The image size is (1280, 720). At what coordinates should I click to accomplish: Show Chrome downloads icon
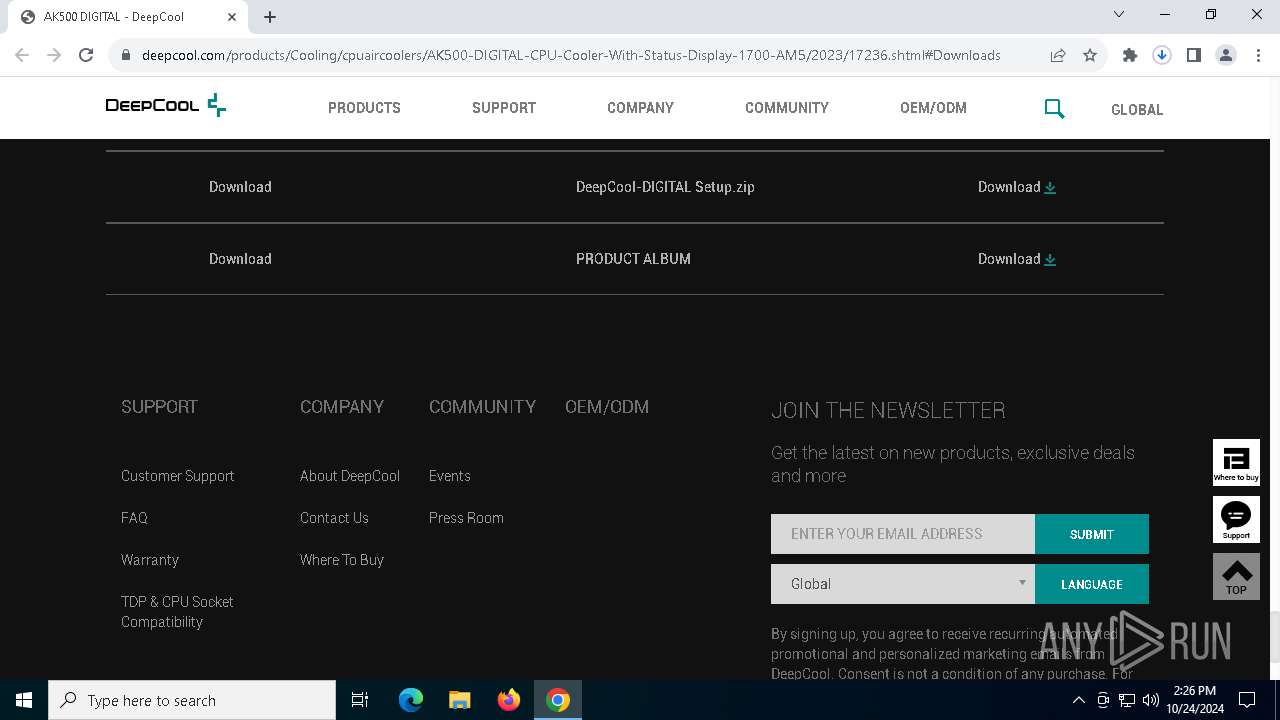tap(1162, 55)
